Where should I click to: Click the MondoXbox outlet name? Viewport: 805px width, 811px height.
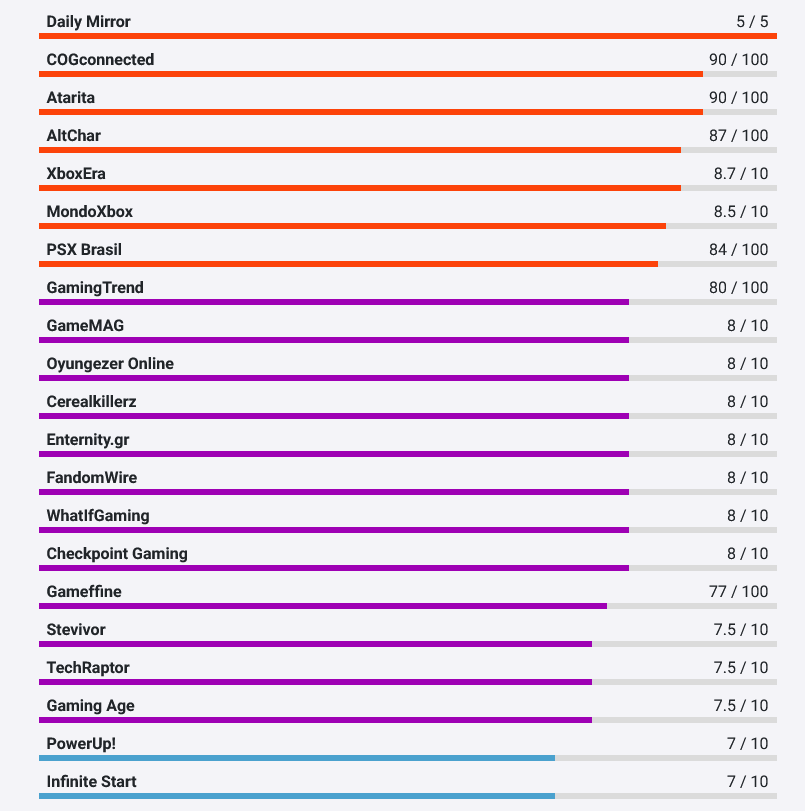click(89, 211)
